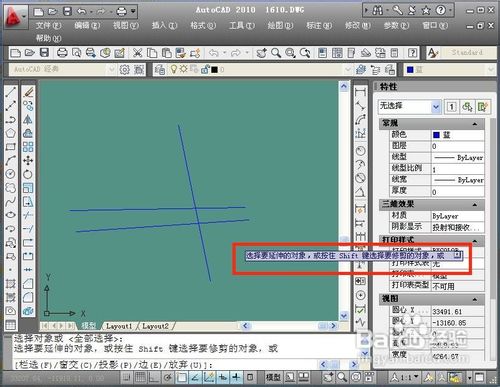Viewport: 500px width, 387px height.
Task: Click Save in quick access toolbar
Action: click(x=67, y=12)
